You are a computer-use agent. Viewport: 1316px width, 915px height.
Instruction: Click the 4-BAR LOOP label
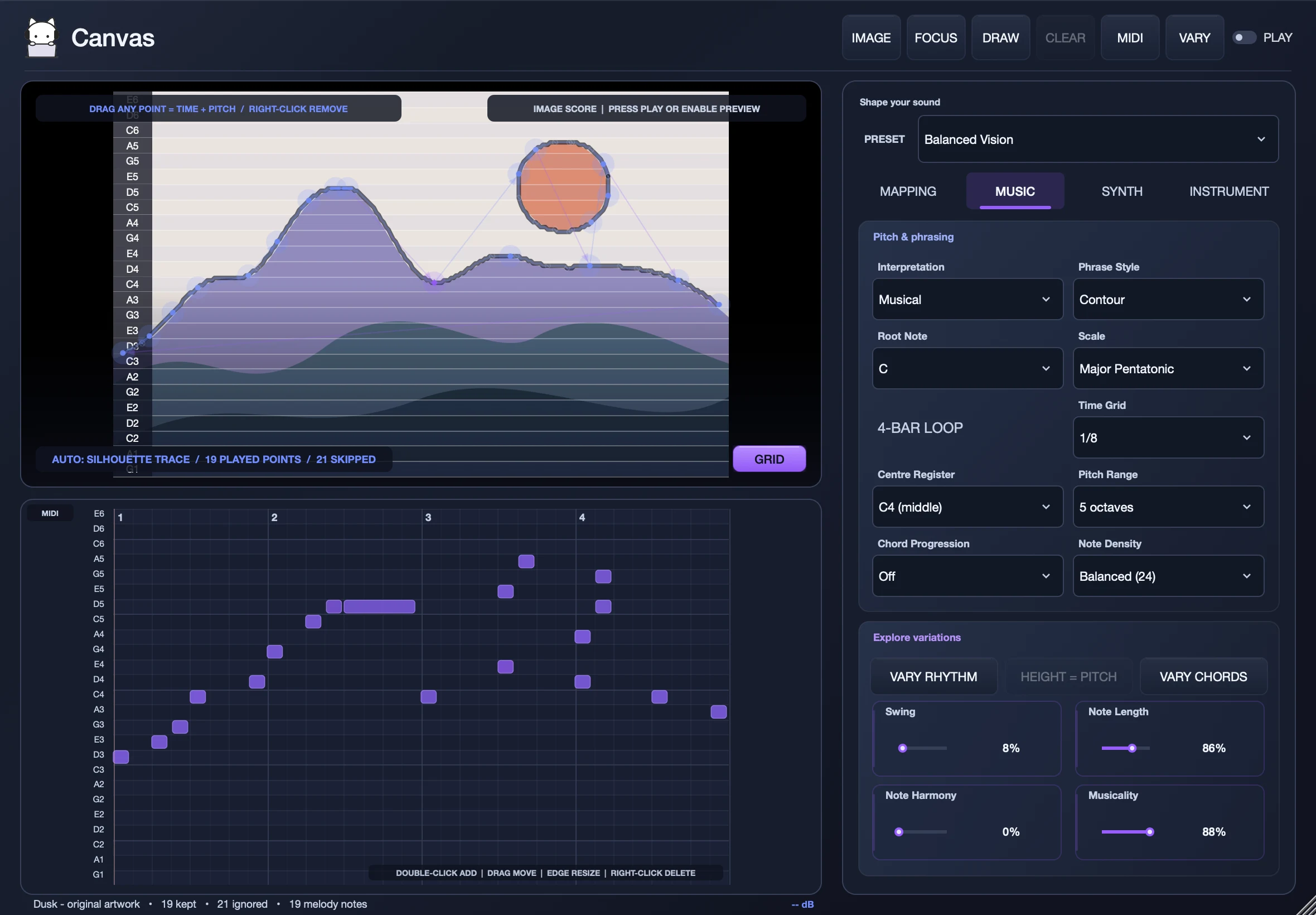pyautogui.click(x=920, y=428)
